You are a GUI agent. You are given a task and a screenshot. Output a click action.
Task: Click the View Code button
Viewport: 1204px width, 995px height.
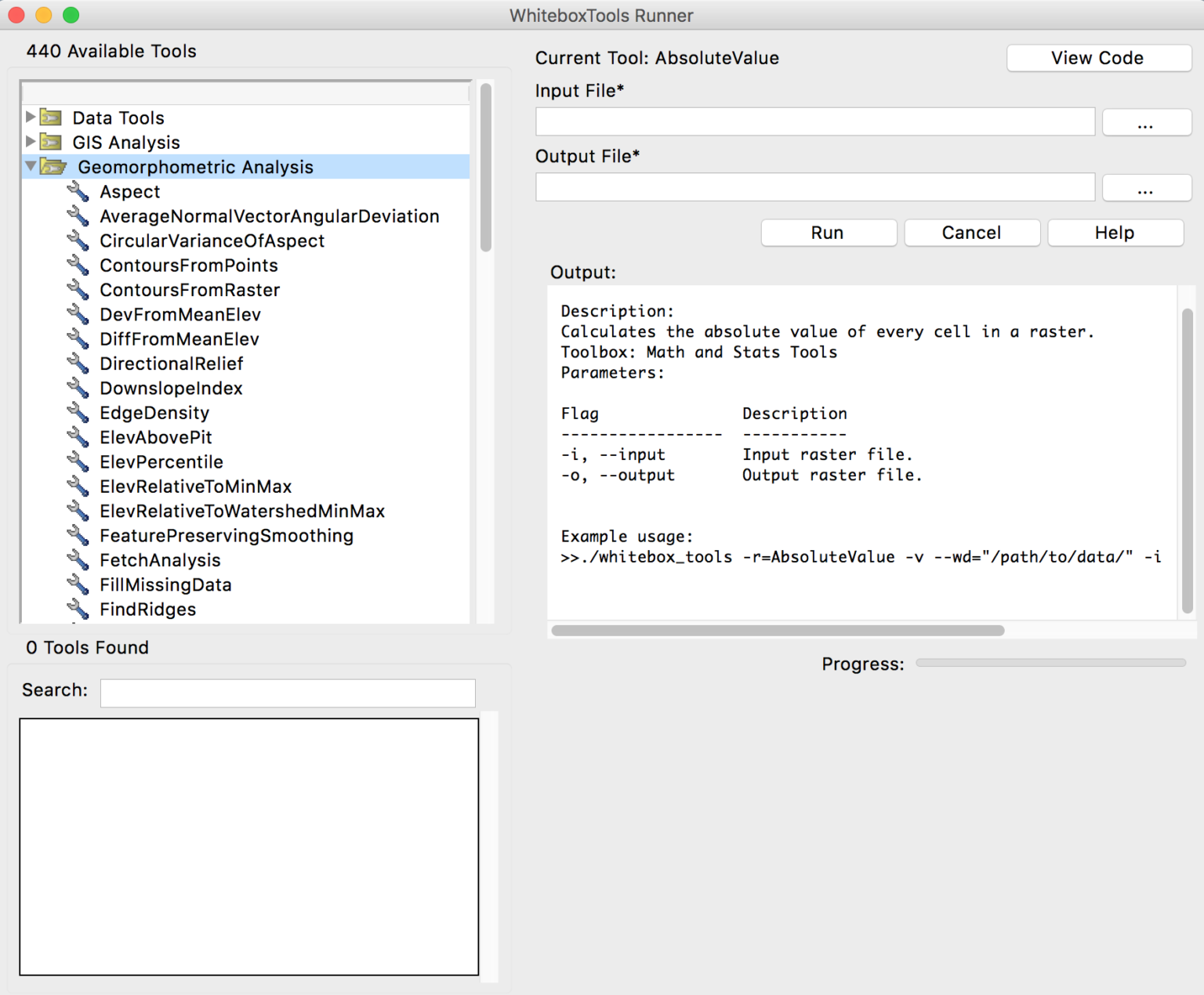(1097, 58)
